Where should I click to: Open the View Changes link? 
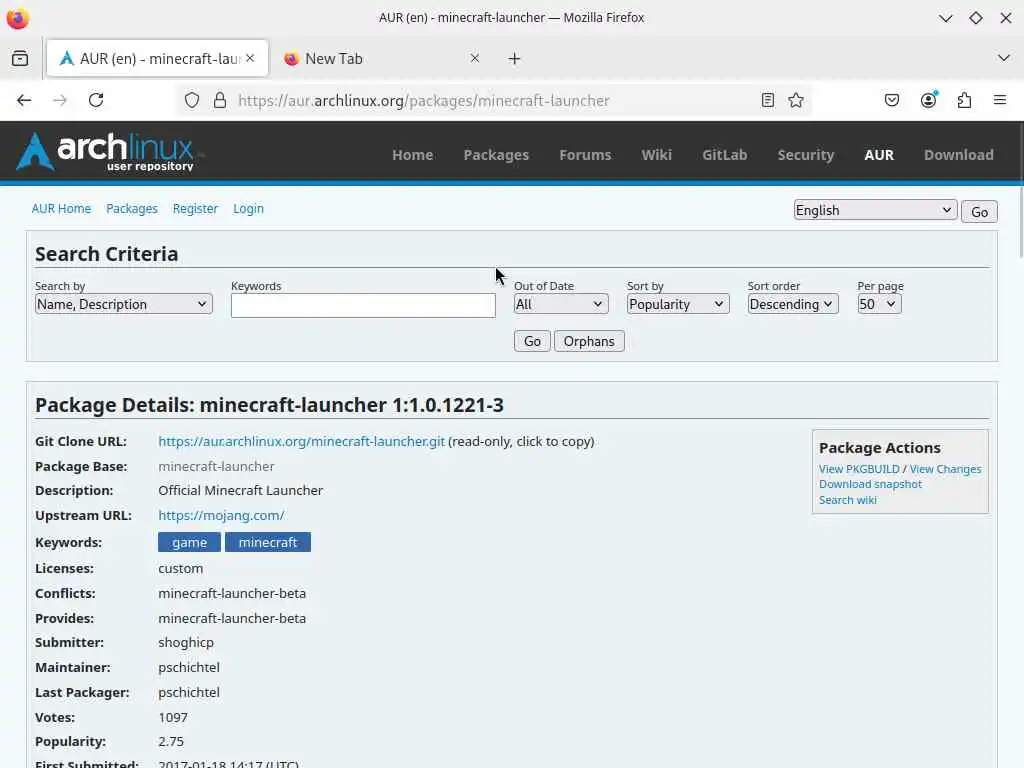point(945,469)
